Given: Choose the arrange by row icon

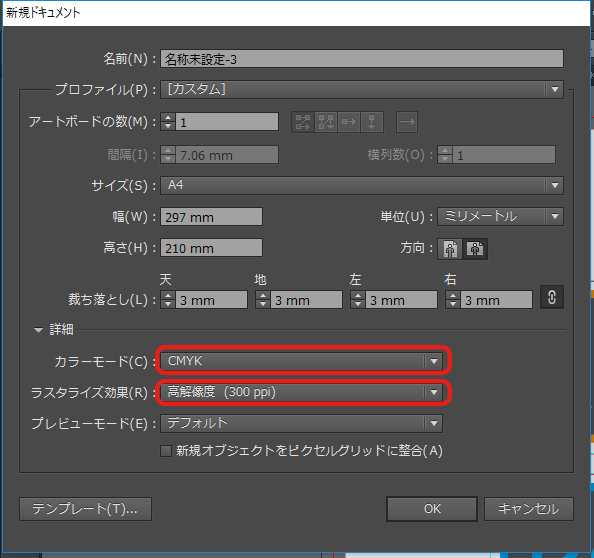Looking at the screenshot, I should coord(349,122).
